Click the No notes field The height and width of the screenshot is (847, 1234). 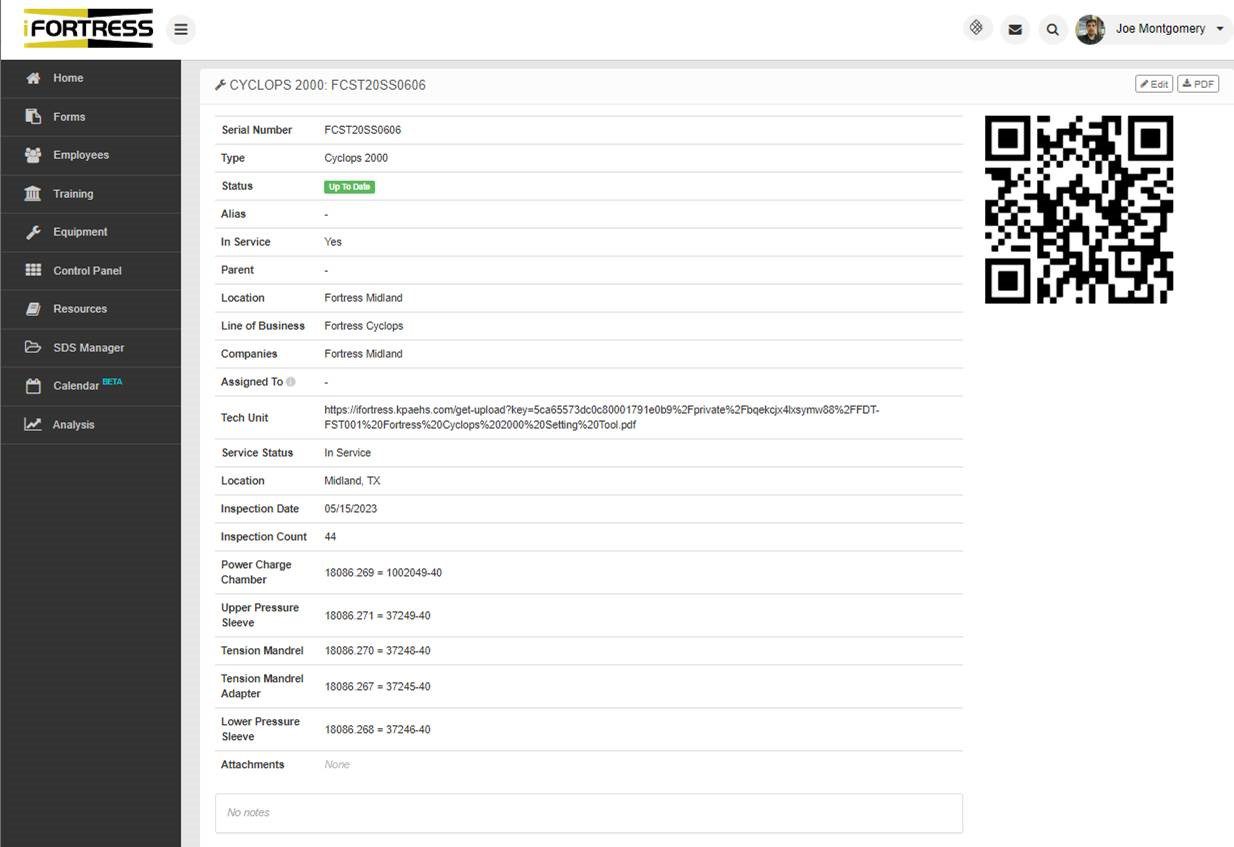click(x=589, y=813)
